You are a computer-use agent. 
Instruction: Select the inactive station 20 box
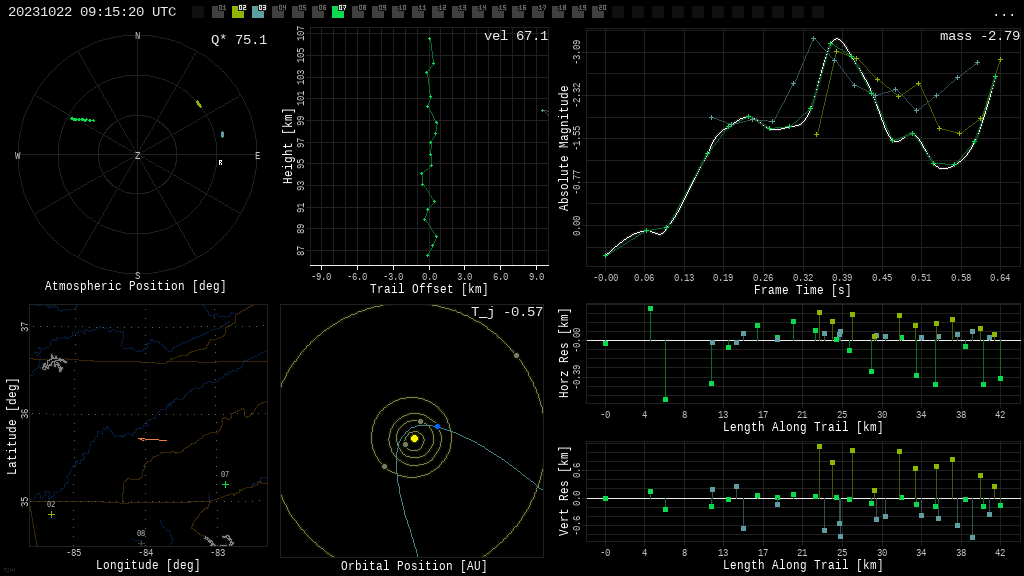tap(598, 12)
